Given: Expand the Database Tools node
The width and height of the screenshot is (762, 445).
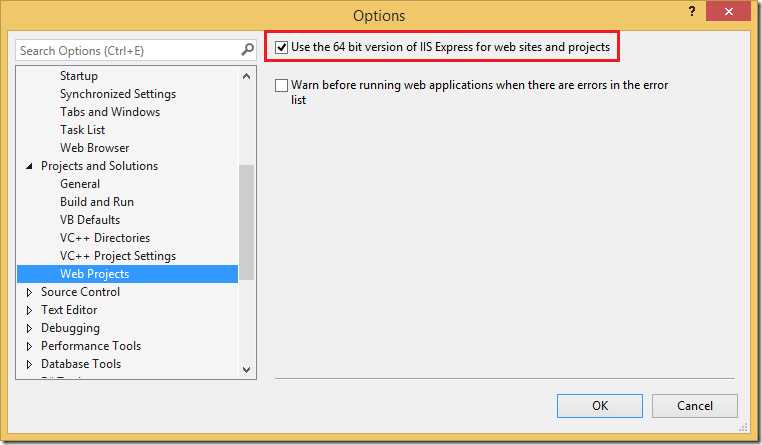Looking at the screenshot, I should 29,364.
